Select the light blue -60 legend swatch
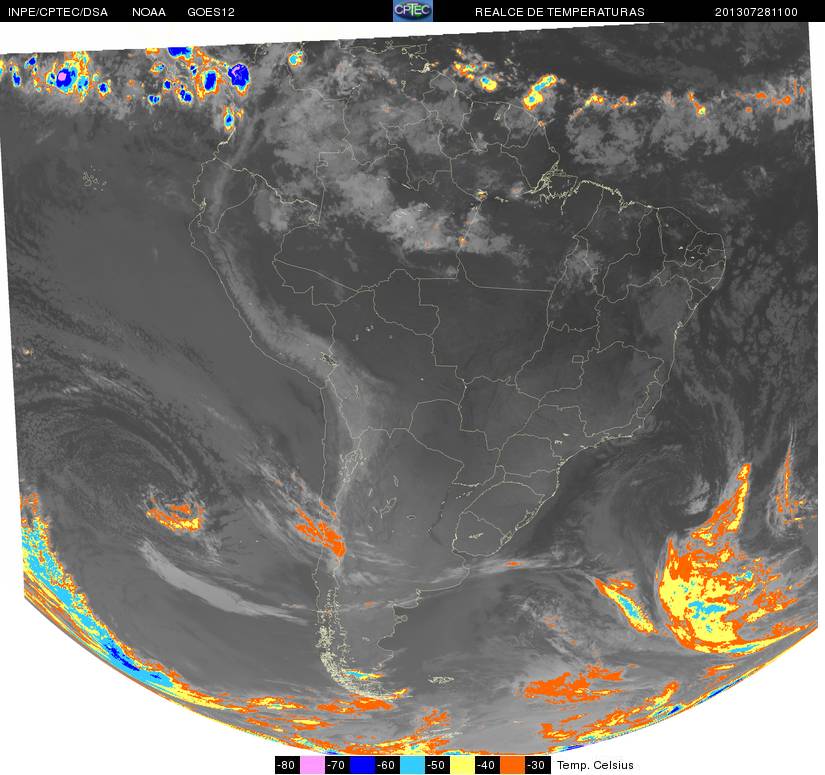 point(412,765)
